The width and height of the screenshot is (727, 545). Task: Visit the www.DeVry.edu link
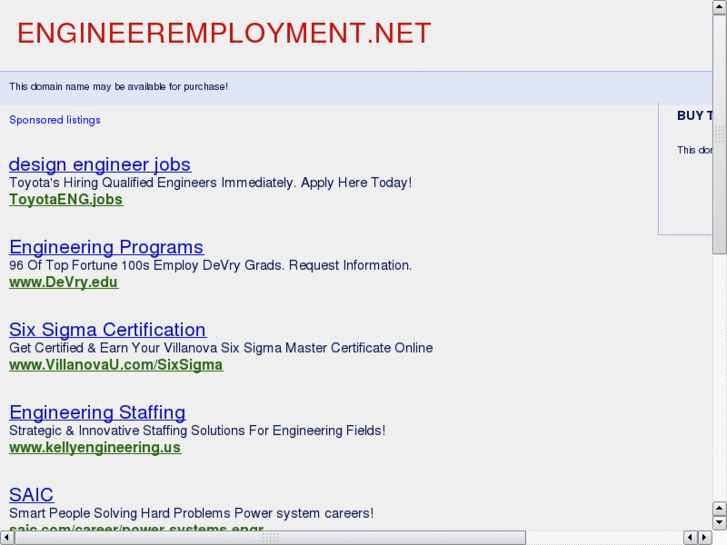tap(64, 282)
